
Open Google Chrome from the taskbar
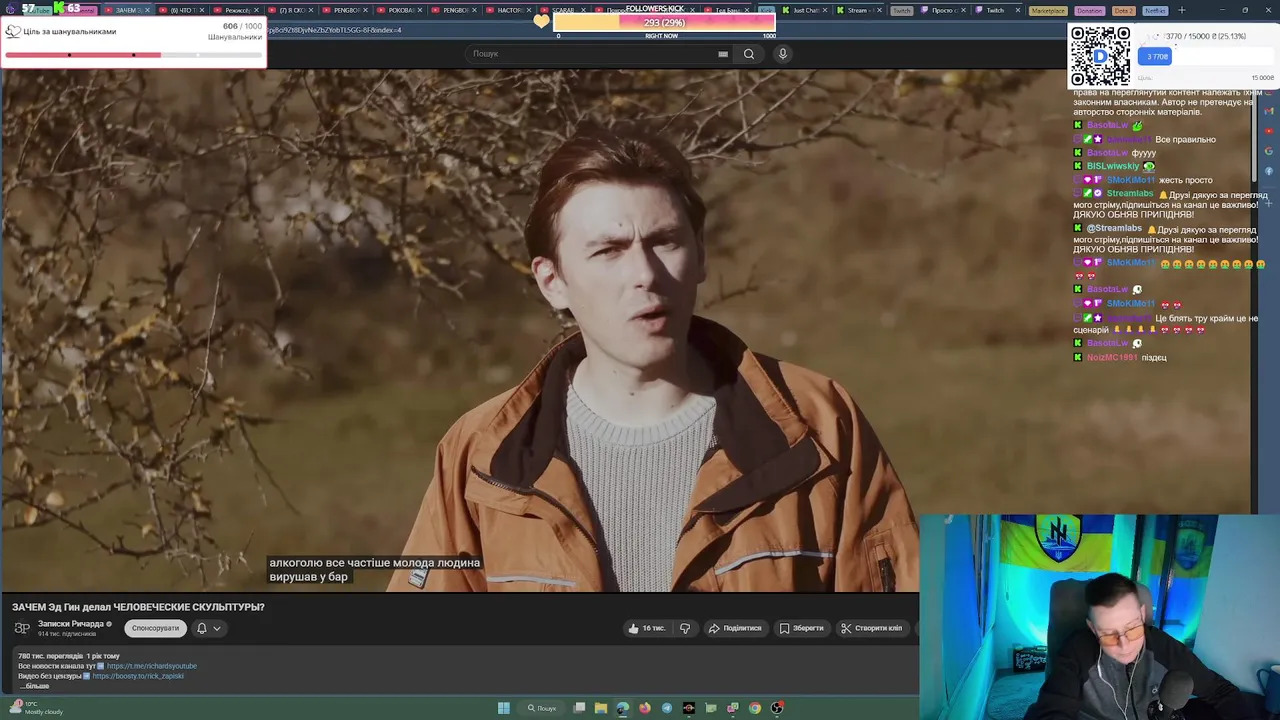coord(755,708)
